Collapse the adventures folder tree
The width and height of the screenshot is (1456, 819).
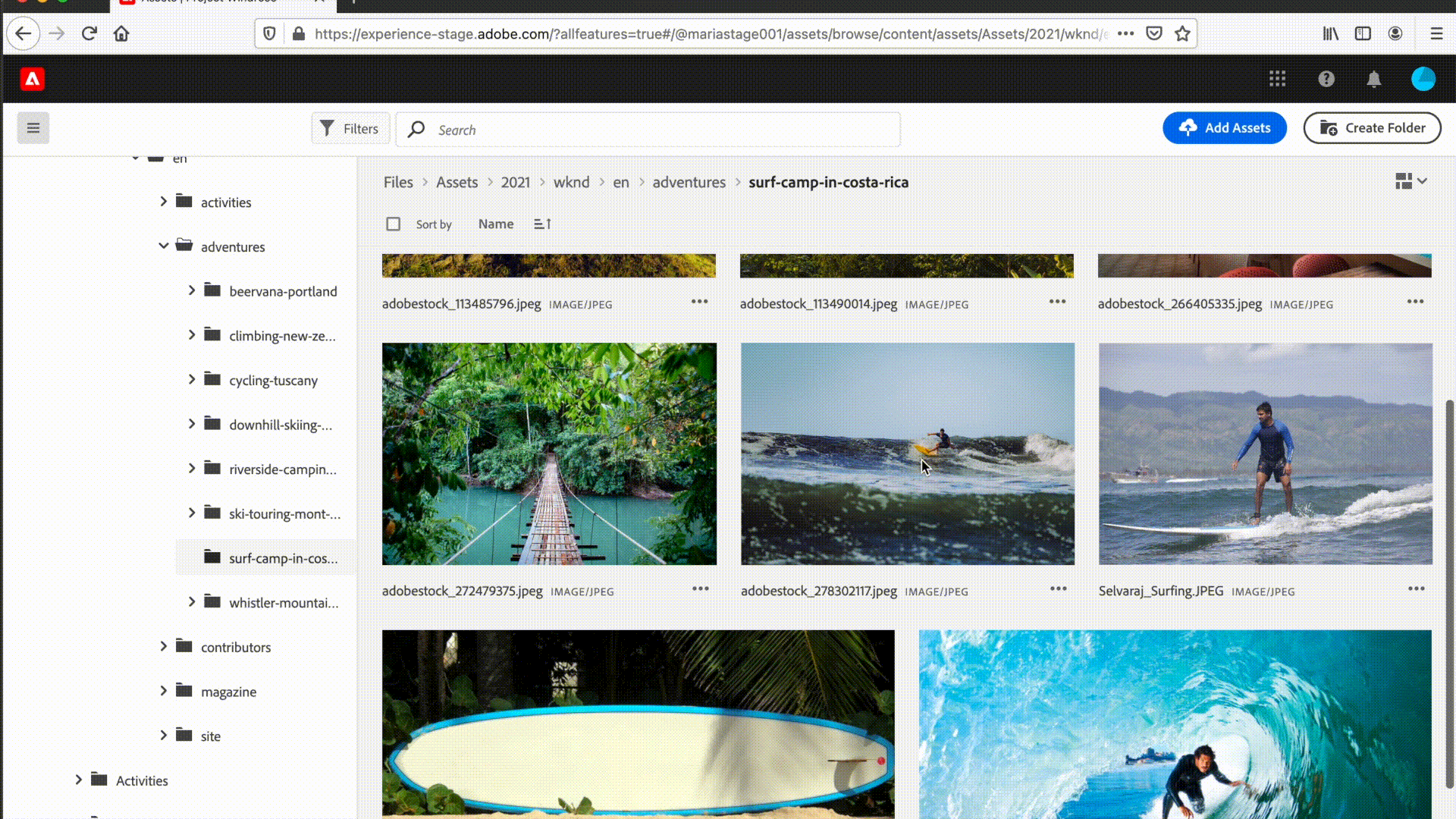point(163,246)
